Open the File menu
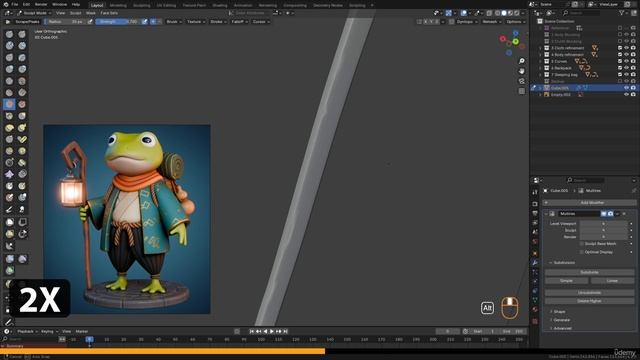 [x=15, y=4]
